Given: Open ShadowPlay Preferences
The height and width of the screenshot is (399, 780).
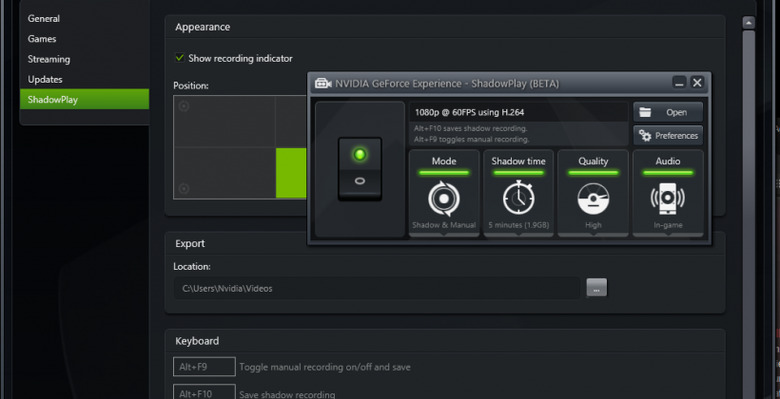Looking at the screenshot, I should [x=668, y=135].
